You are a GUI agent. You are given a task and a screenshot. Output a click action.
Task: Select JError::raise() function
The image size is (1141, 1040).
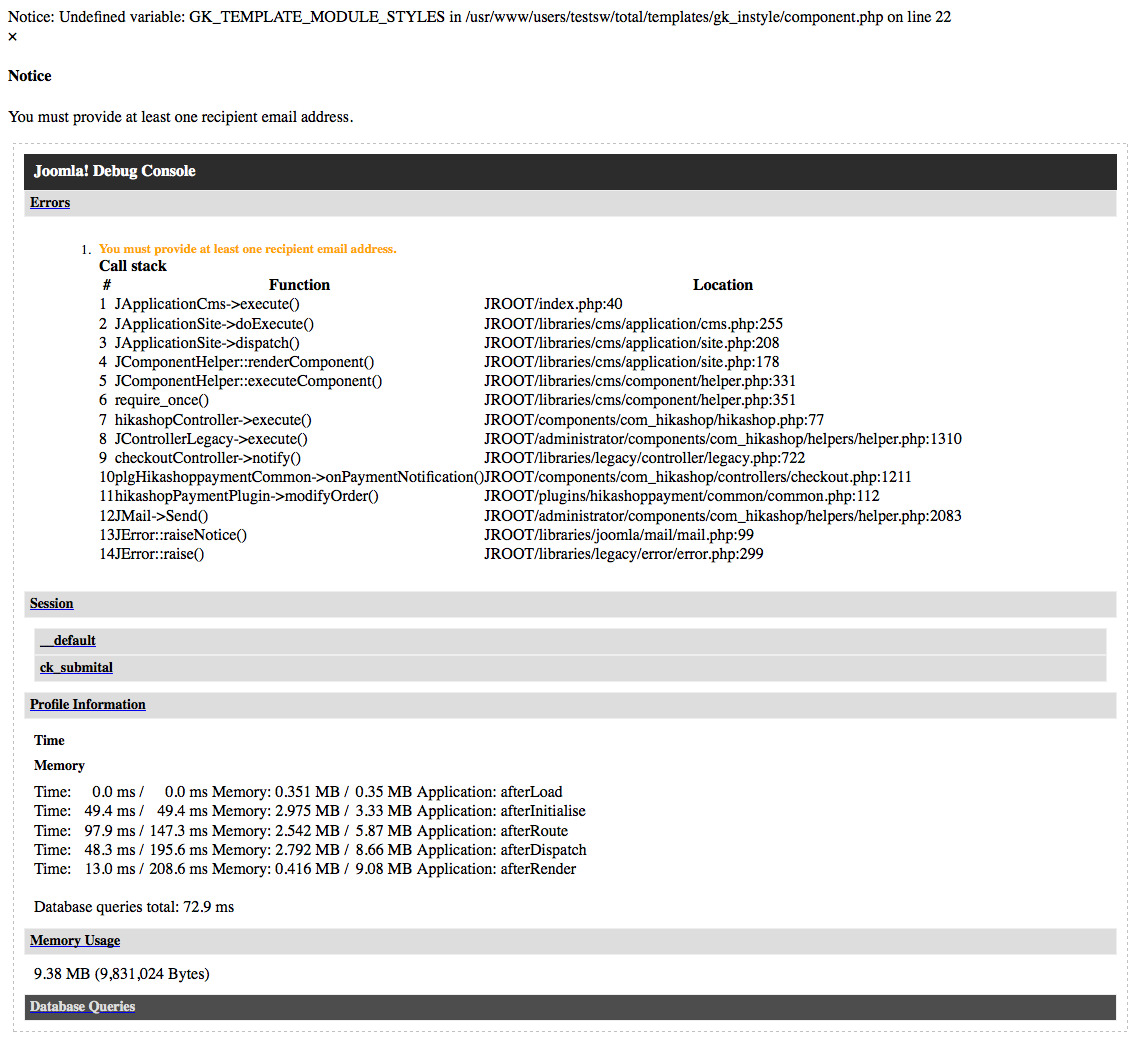click(159, 554)
